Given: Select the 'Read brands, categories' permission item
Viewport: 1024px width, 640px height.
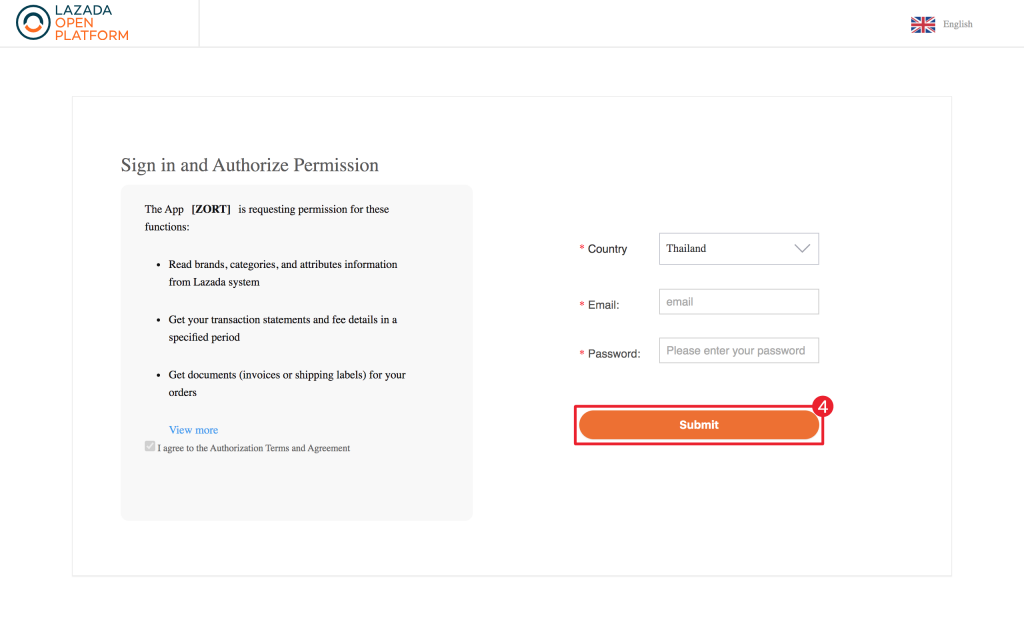Looking at the screenshot, I should pyautogui.click(x=283, y=273).
